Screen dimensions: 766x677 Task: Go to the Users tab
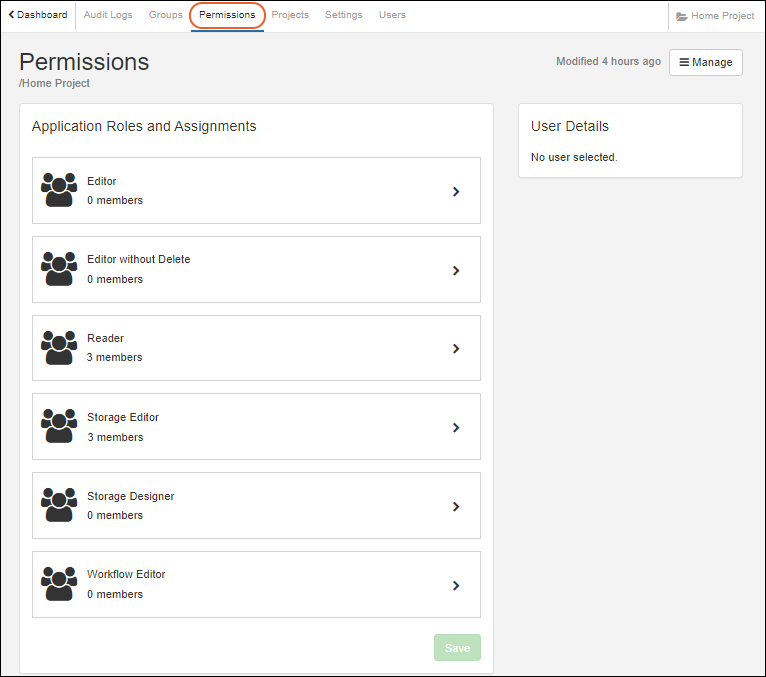392,15
